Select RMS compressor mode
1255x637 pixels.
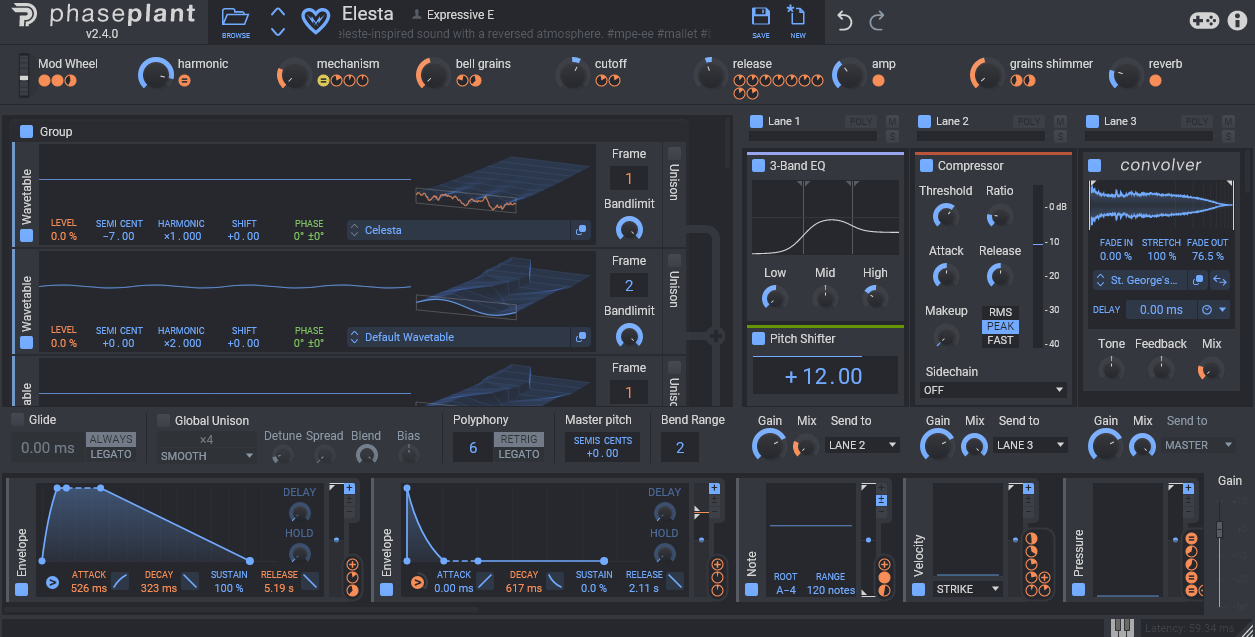pos(1000,313)
